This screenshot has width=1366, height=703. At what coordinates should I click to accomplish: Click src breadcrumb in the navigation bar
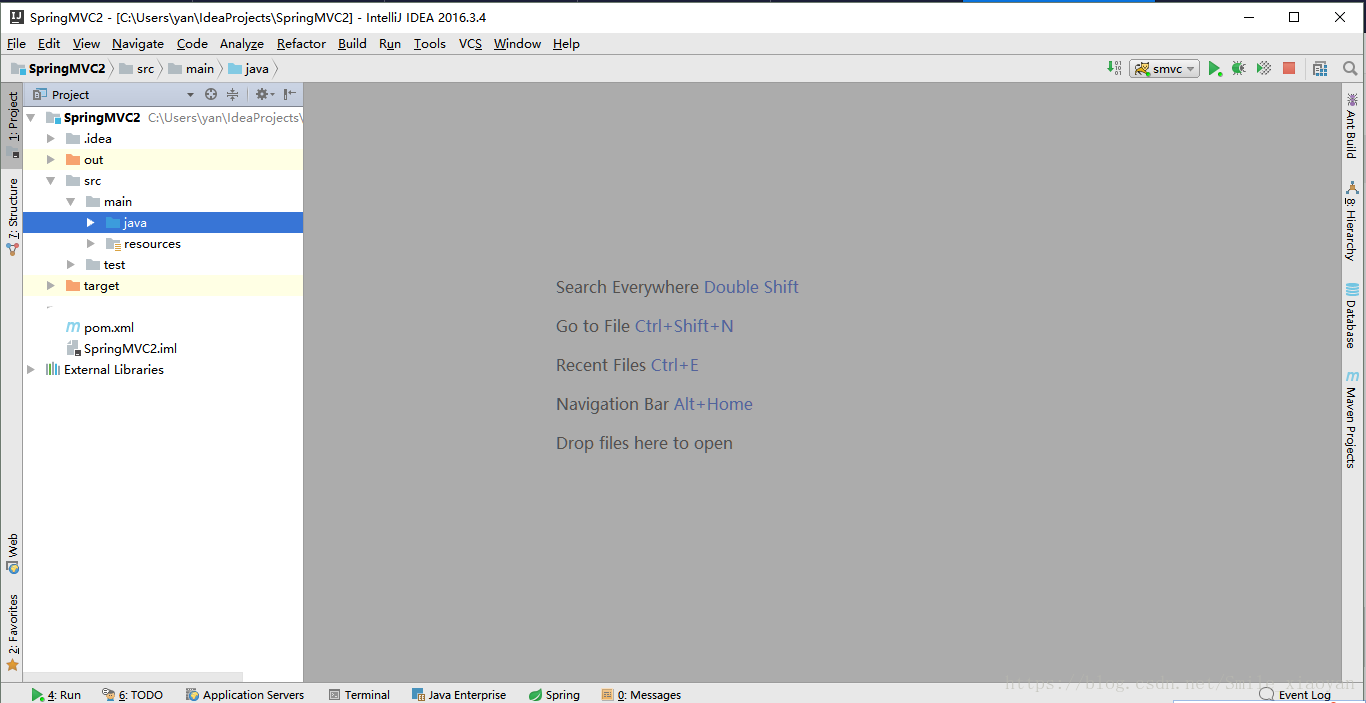[136, 68]
